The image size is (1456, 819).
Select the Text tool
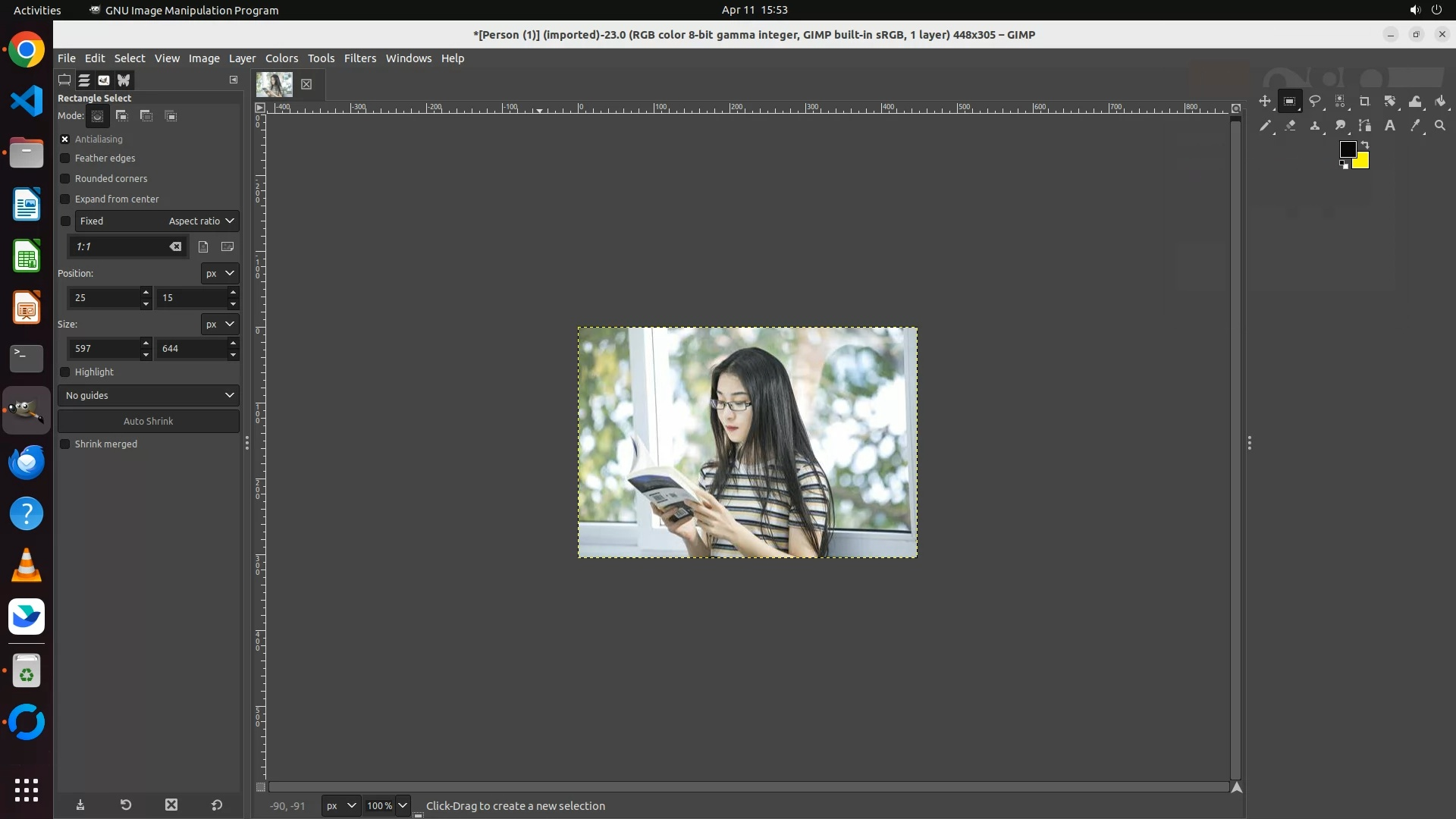[1390, 126]
